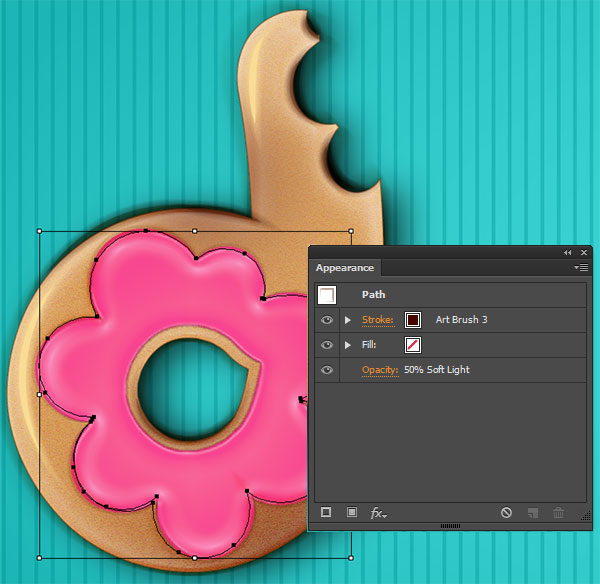Open the Appearance panel flyout menu
Viewport: 600px width, 584px height.
coord(581,268)
